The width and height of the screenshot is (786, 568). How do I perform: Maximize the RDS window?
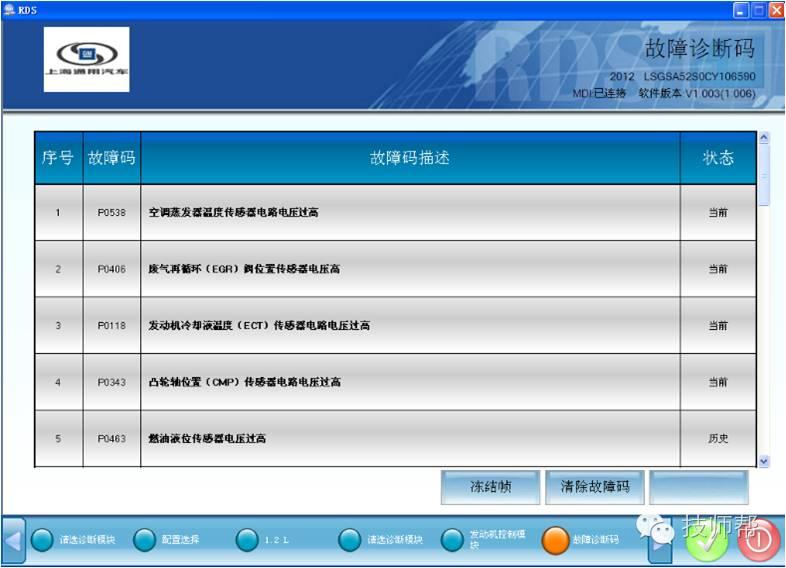pyautogui.click(x=759, y=10)
